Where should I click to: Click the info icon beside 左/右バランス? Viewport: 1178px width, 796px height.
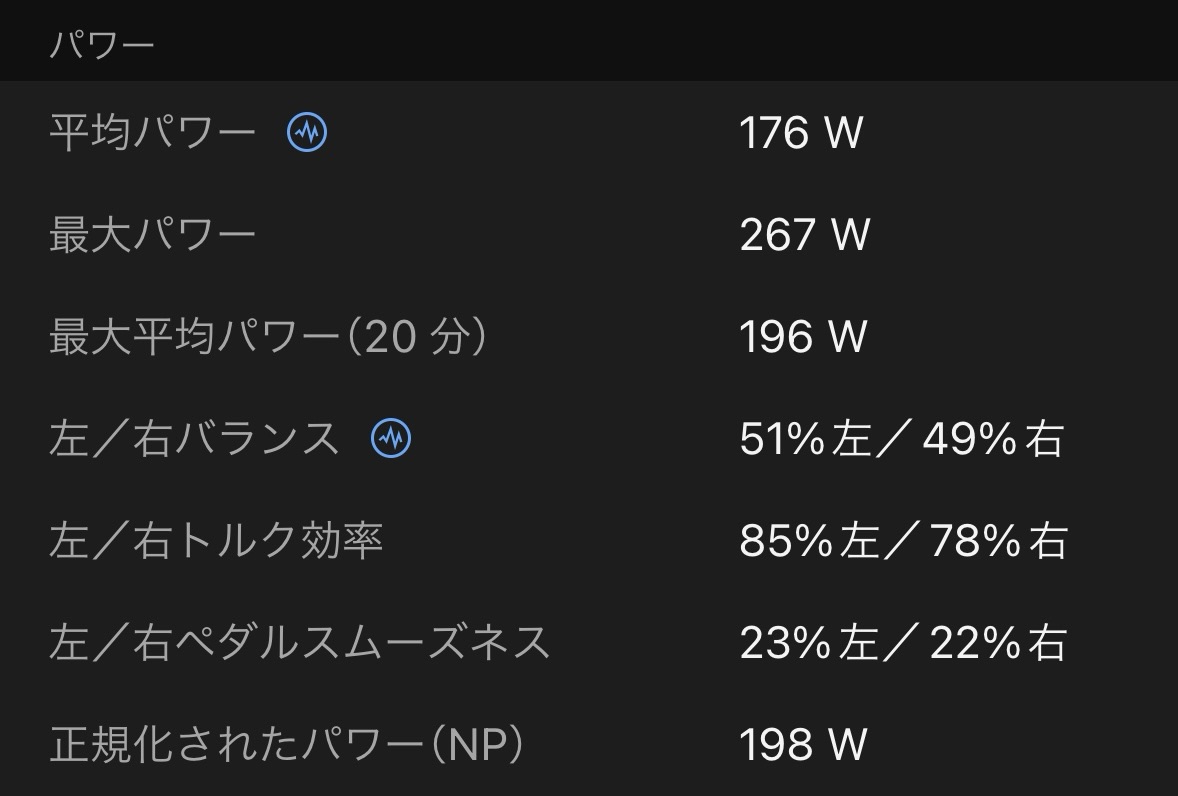click(391, 438)
